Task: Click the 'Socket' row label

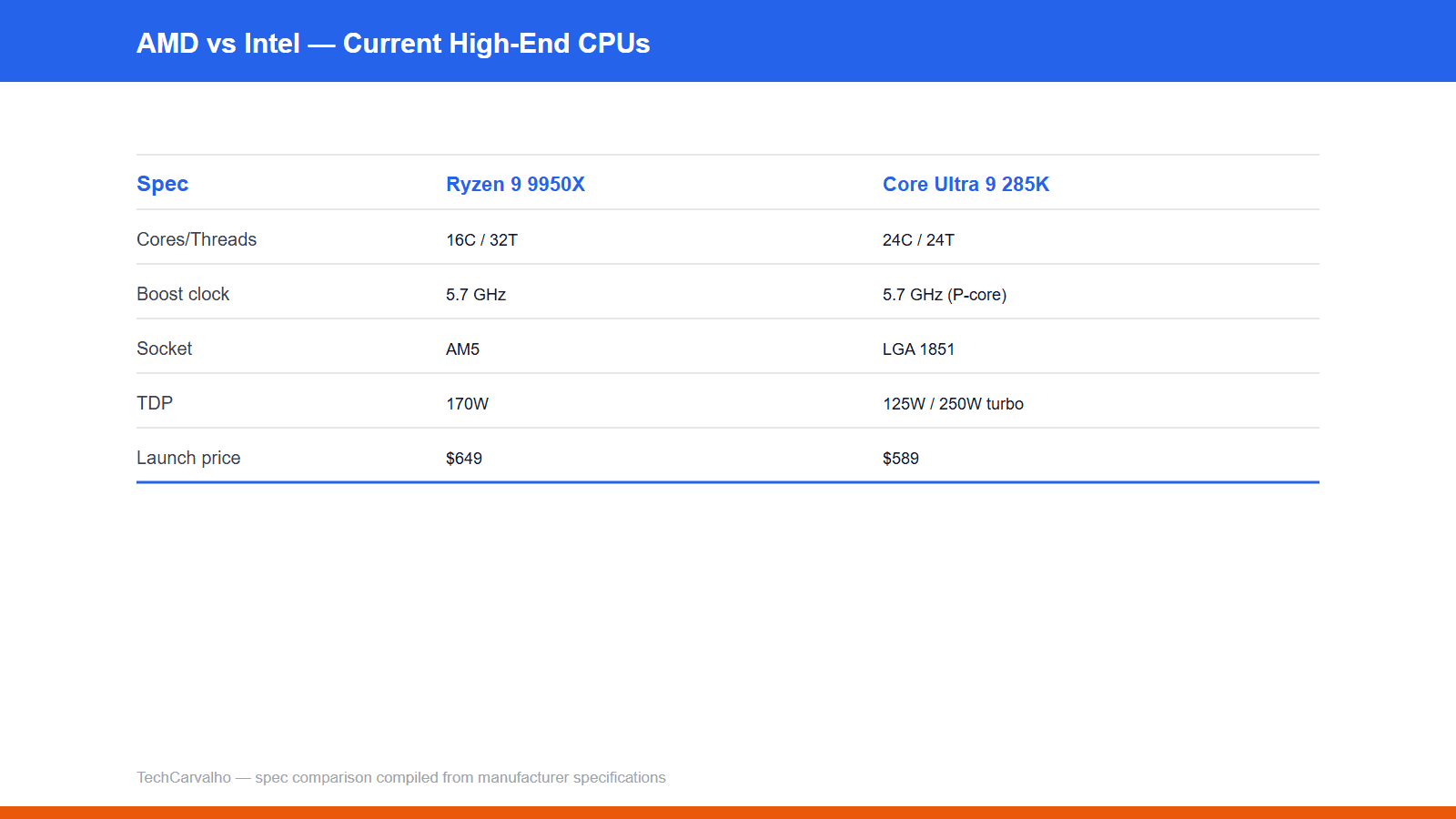Action: [x=164, y=349]
